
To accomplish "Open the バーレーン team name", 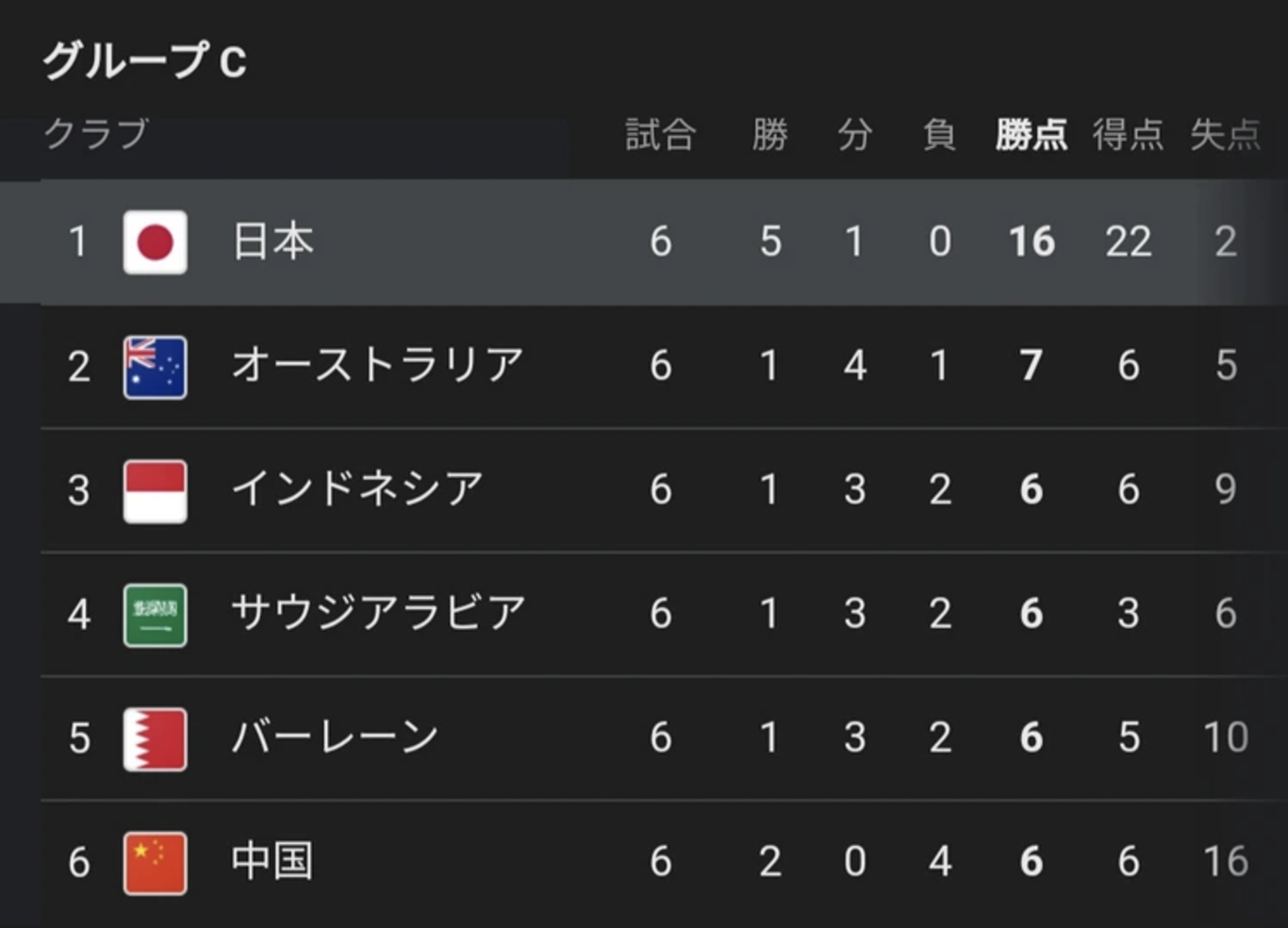I will [336, 737].
